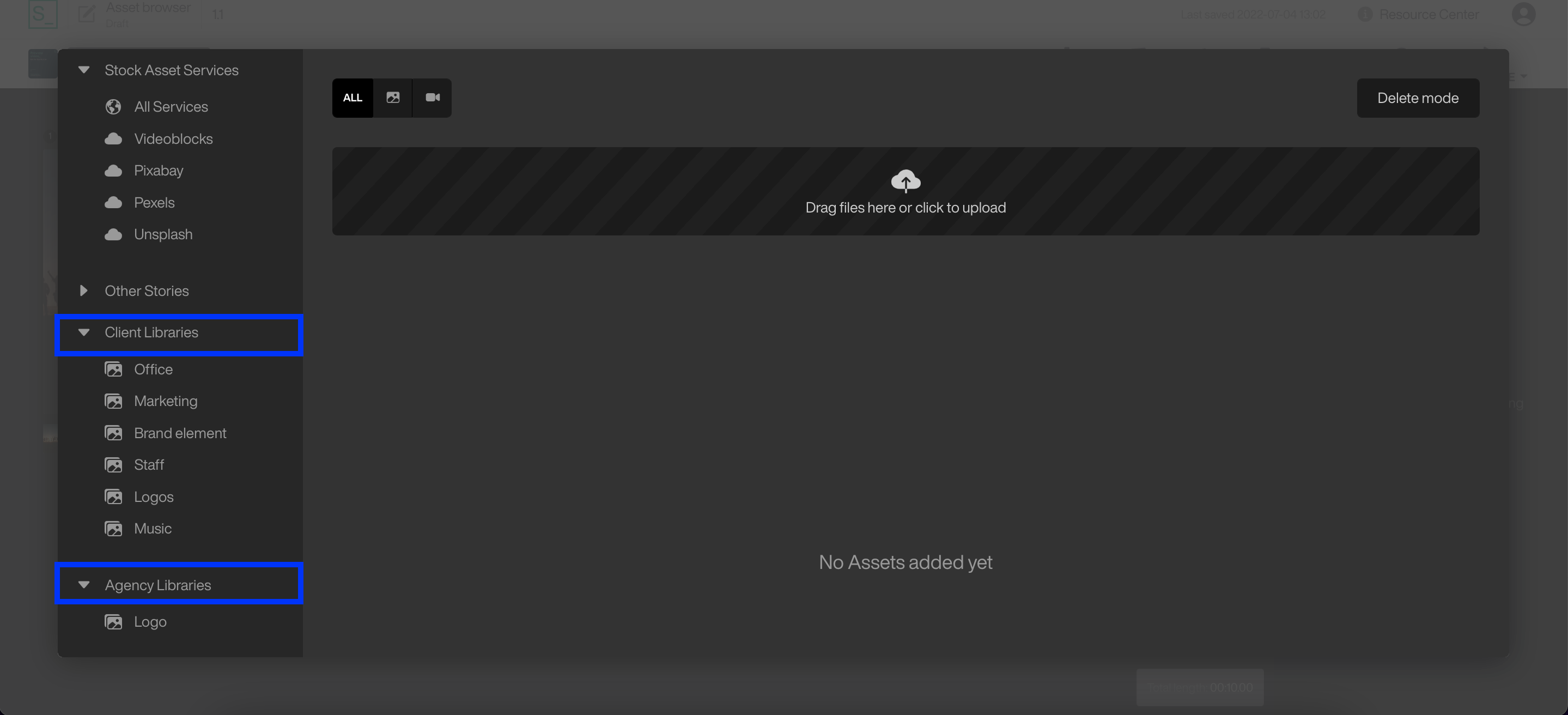Select the Pixabay stock service
This screenshot has width=1568, height=715.
coord(159,170)
